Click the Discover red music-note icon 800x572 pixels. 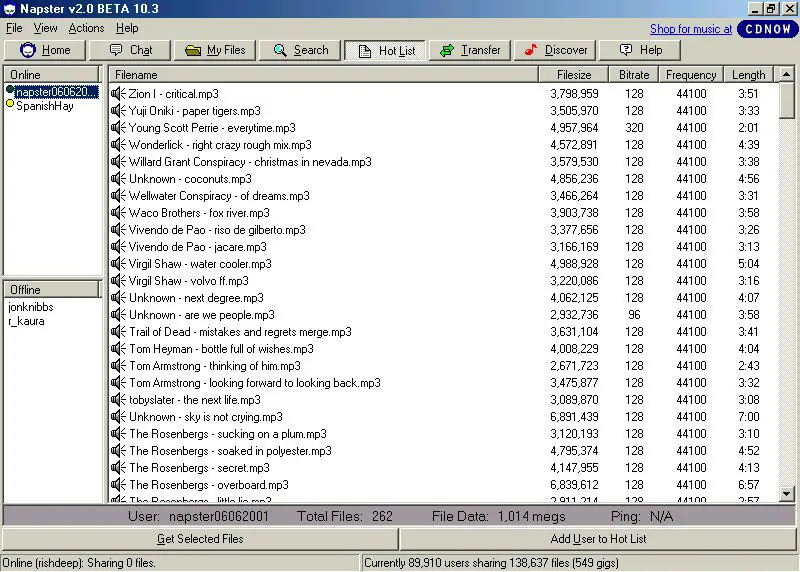click(x=531, y=50)
